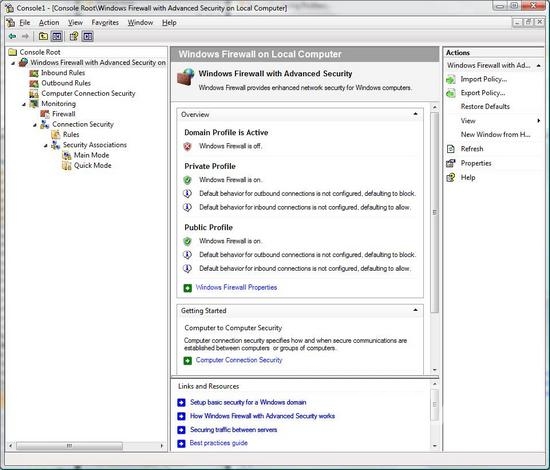
Task: Click green arrow icon beside Windows Firewall Properties
Action: click(188, 288)
